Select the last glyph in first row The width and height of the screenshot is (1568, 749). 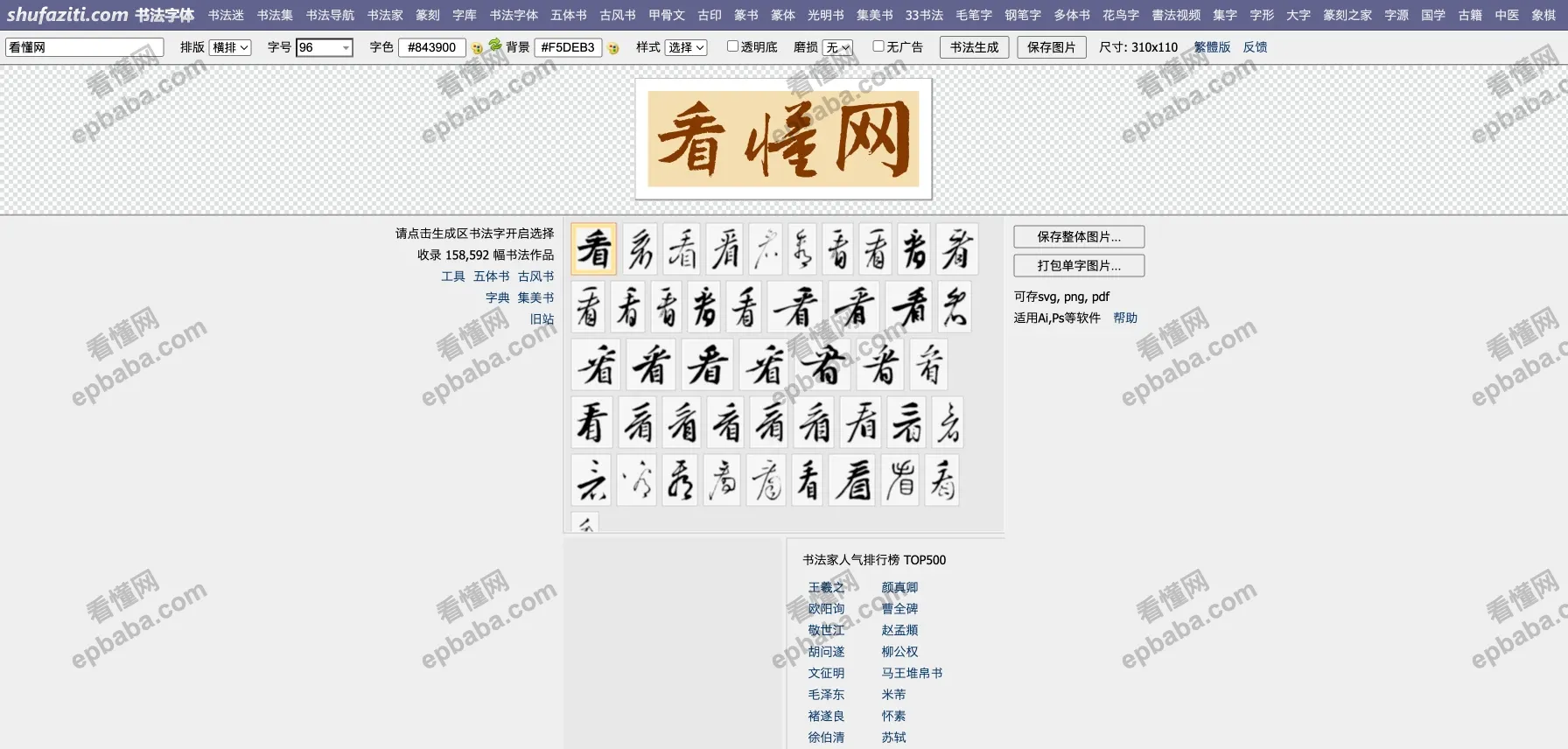[957, 248]
